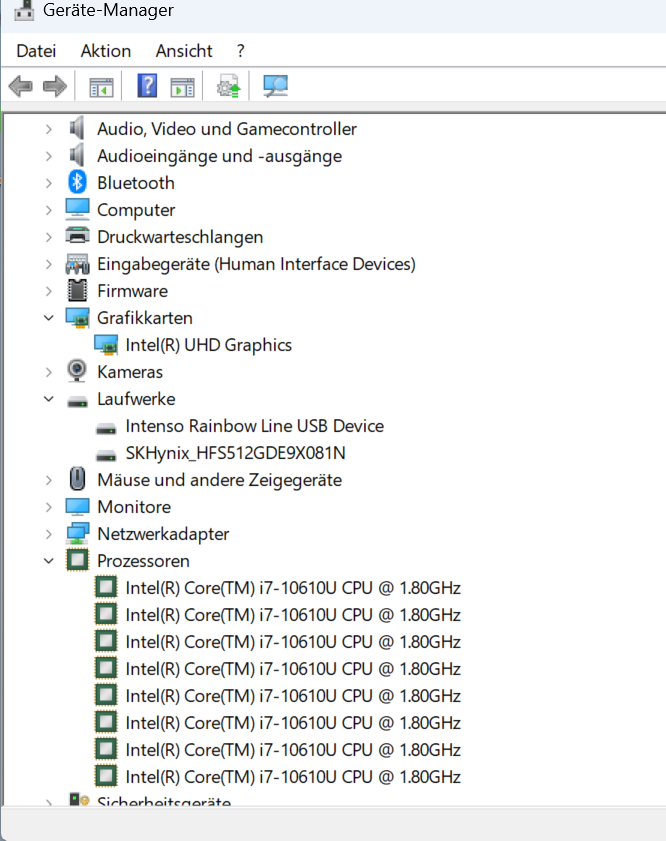This screenshot has height=841, width=666.
Task: Expand Audio, Video und Gamecontroller
Action: tap(49, 129)
